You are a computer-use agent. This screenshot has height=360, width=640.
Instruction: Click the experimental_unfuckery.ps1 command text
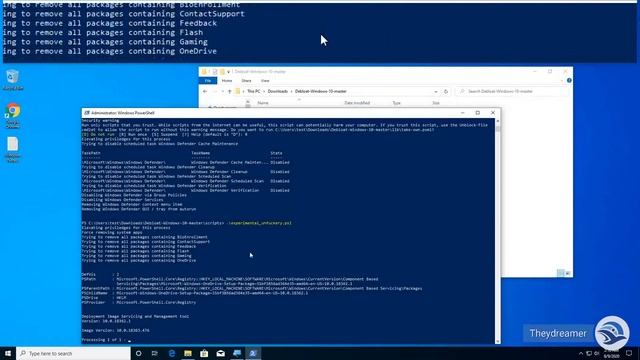click(x=260, y=223)
